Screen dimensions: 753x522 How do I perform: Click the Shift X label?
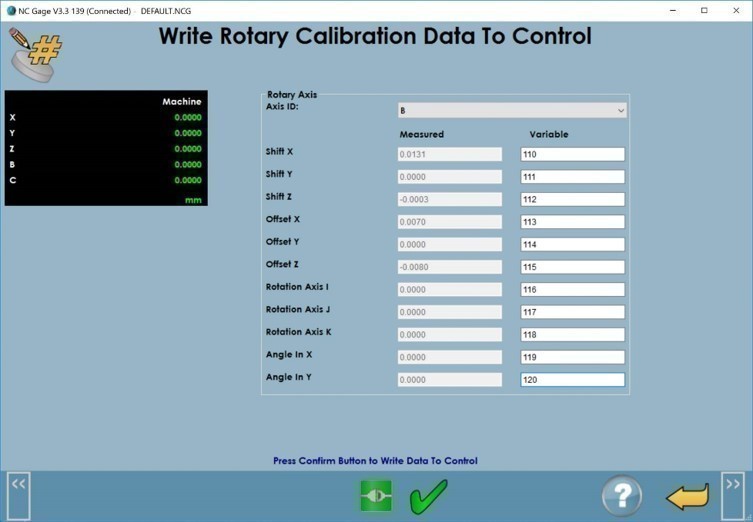coord(279,152)
